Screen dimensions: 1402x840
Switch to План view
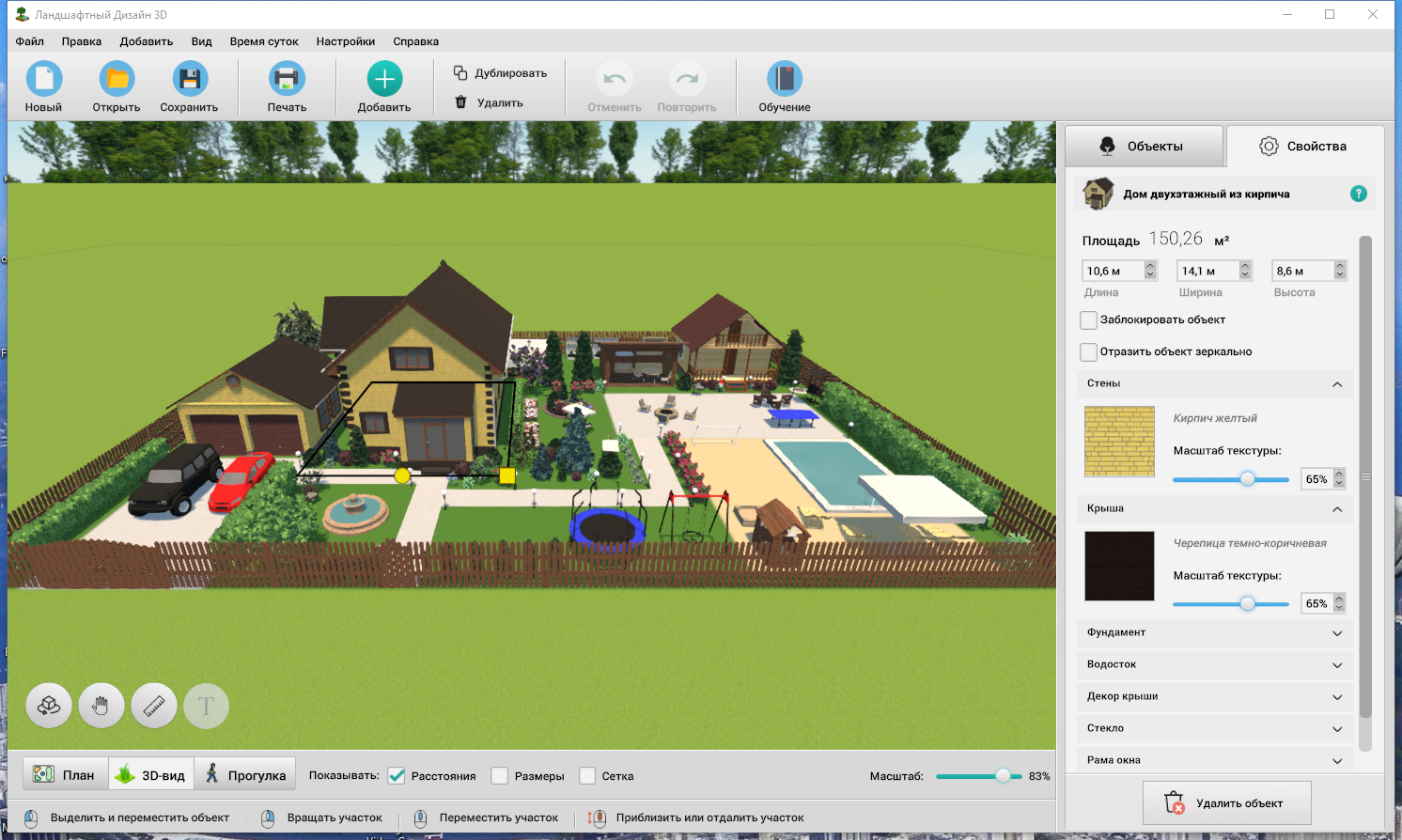tap(66, 774)
